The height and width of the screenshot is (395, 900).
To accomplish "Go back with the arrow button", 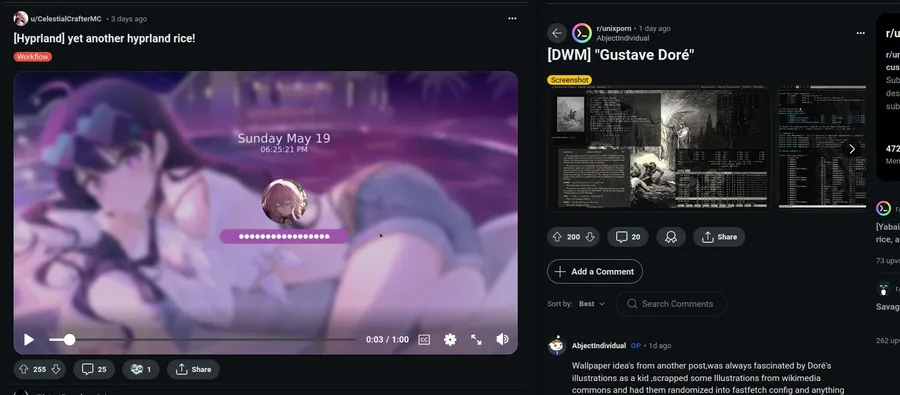I will (557, 33).
